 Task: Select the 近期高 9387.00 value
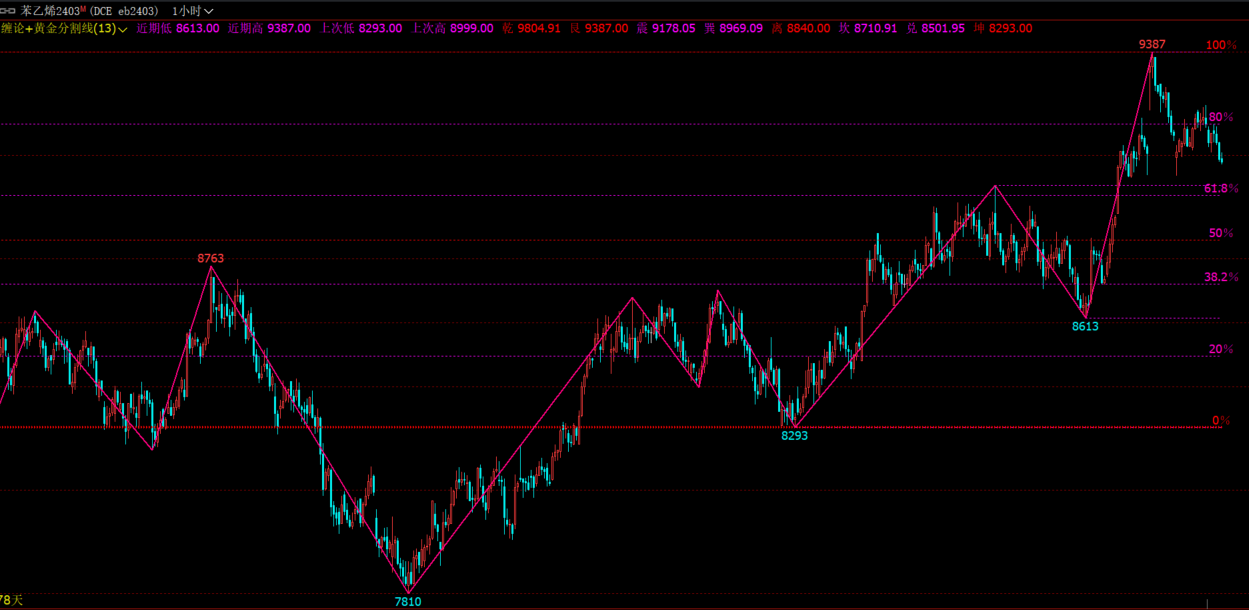(269, 28)
